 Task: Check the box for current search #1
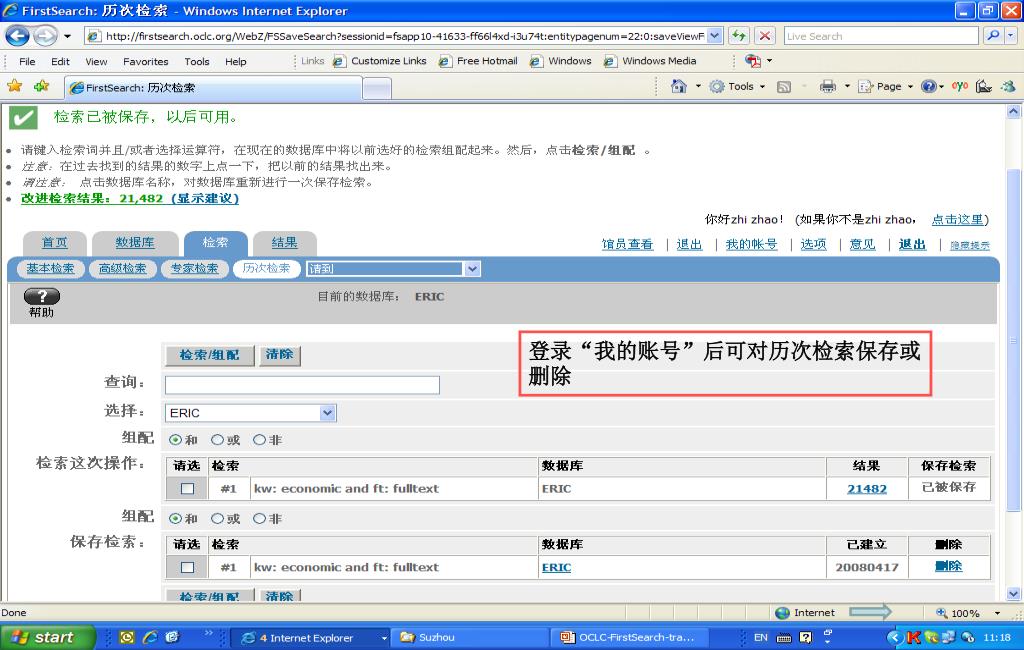point(187,489)
